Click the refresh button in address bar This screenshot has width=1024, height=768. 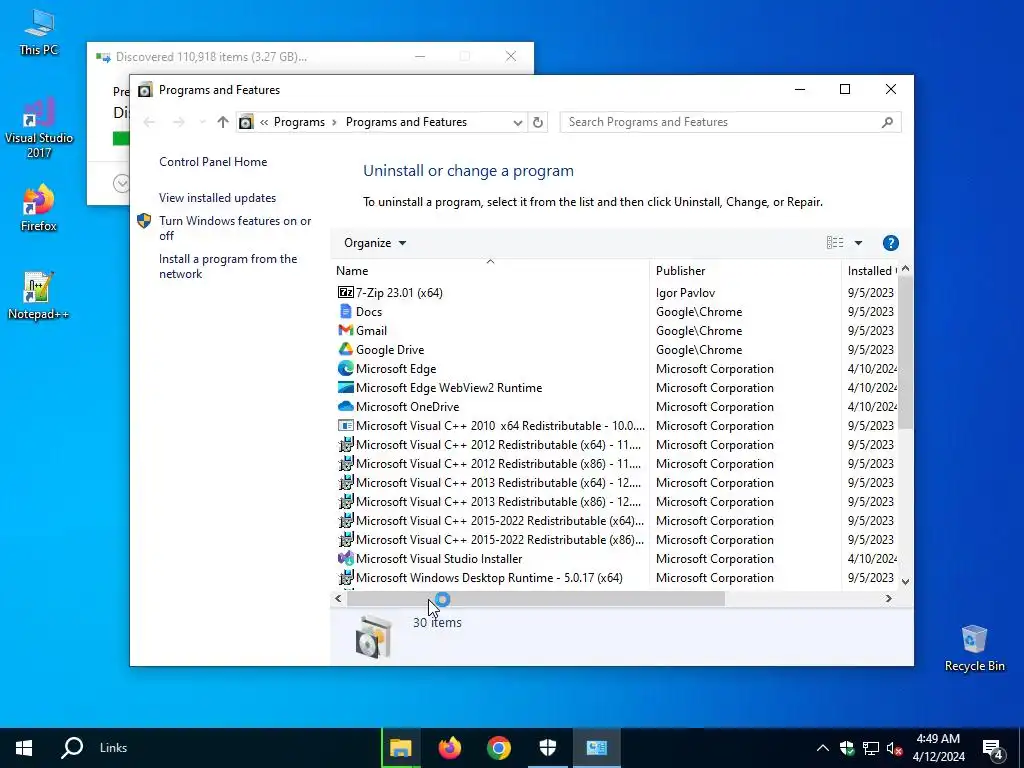pyautogui.click(x=537, y=122)
